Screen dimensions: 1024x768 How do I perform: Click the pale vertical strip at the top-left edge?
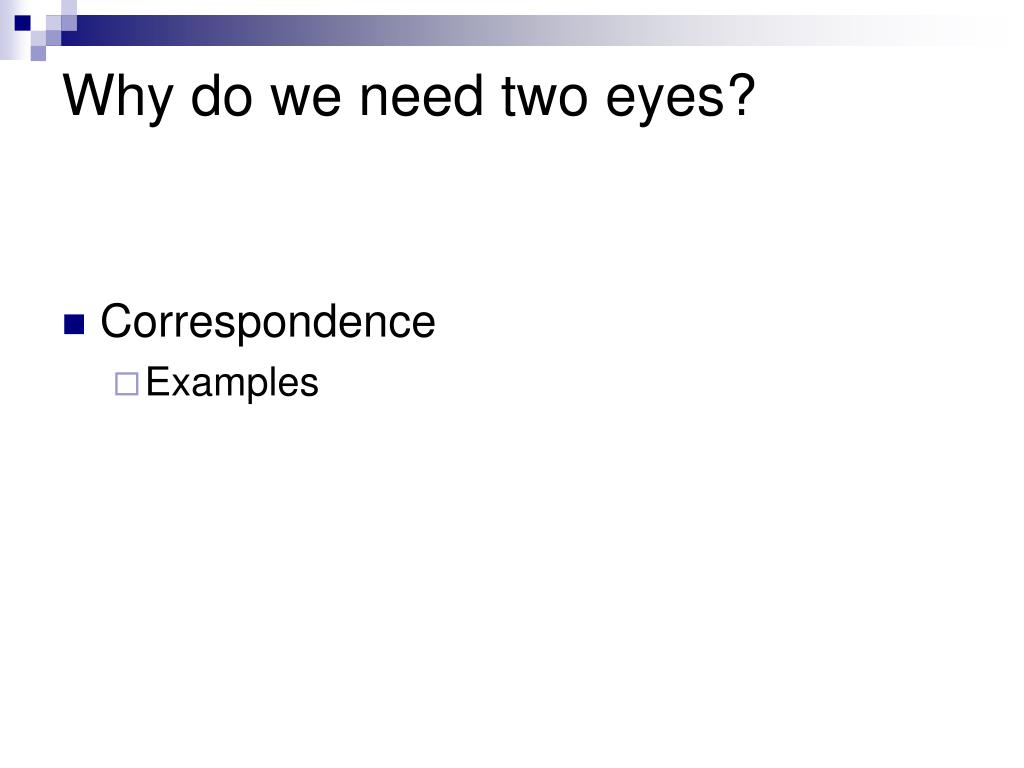click(x=7, y=29)
